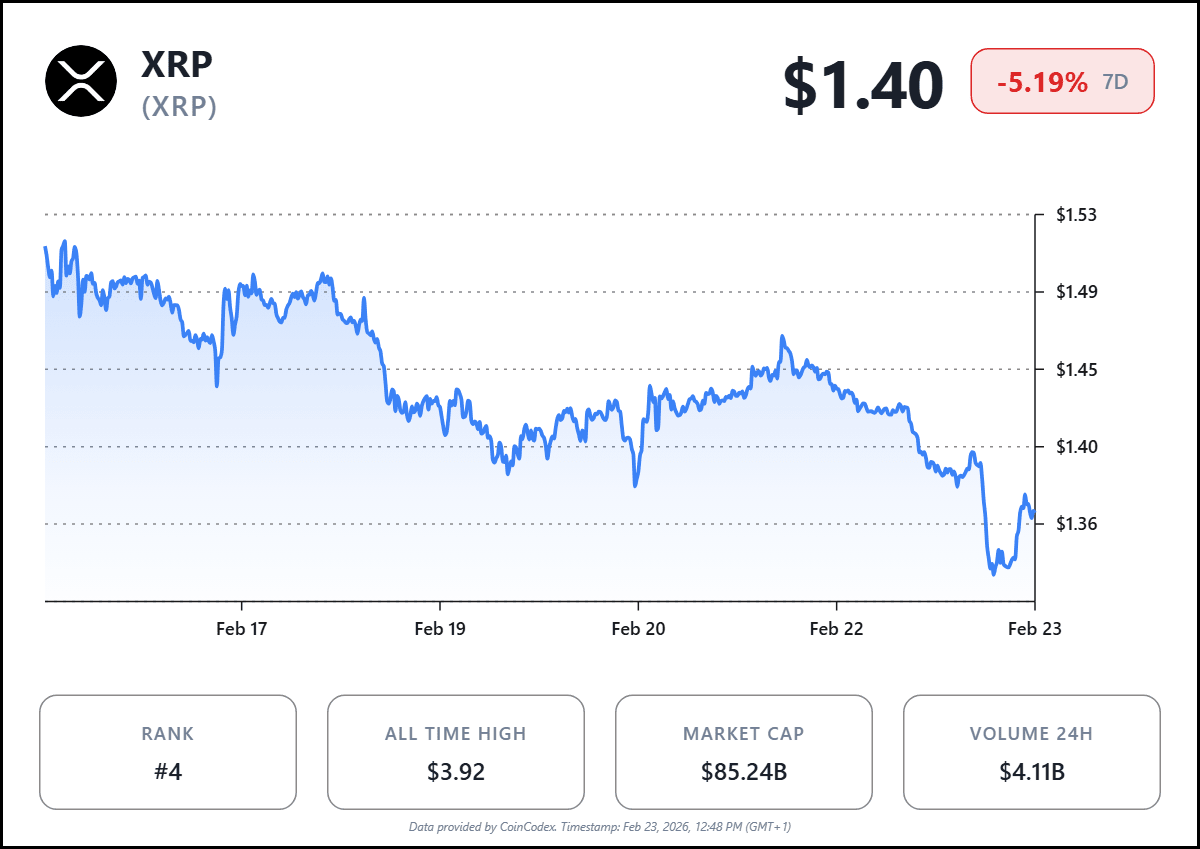This screenshot has width=1200, height=849.
Task: Click the -5.19% 7D change badge
Action: coord(1062,81)
